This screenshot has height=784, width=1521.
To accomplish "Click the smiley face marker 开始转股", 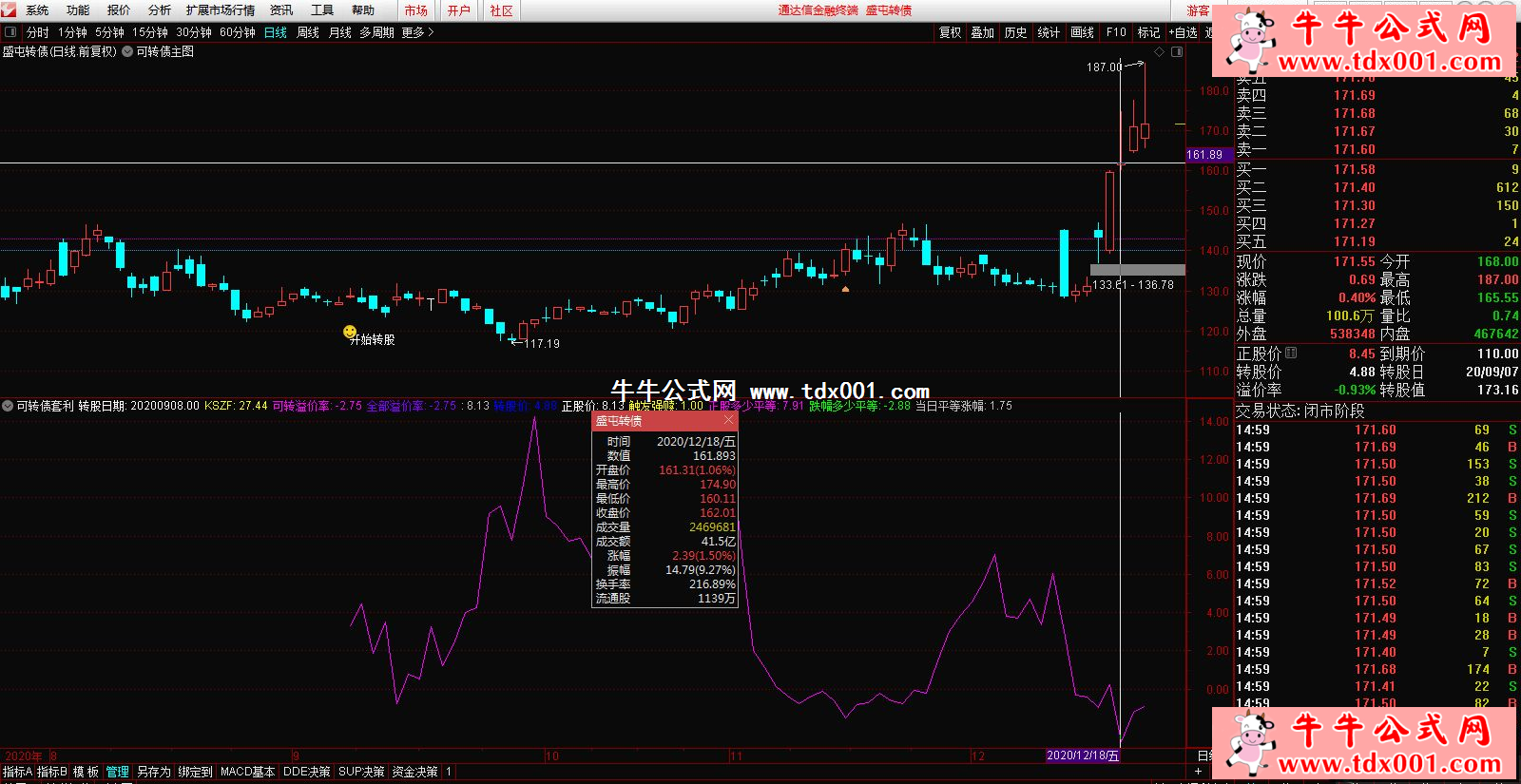I will tap(350, 332).
